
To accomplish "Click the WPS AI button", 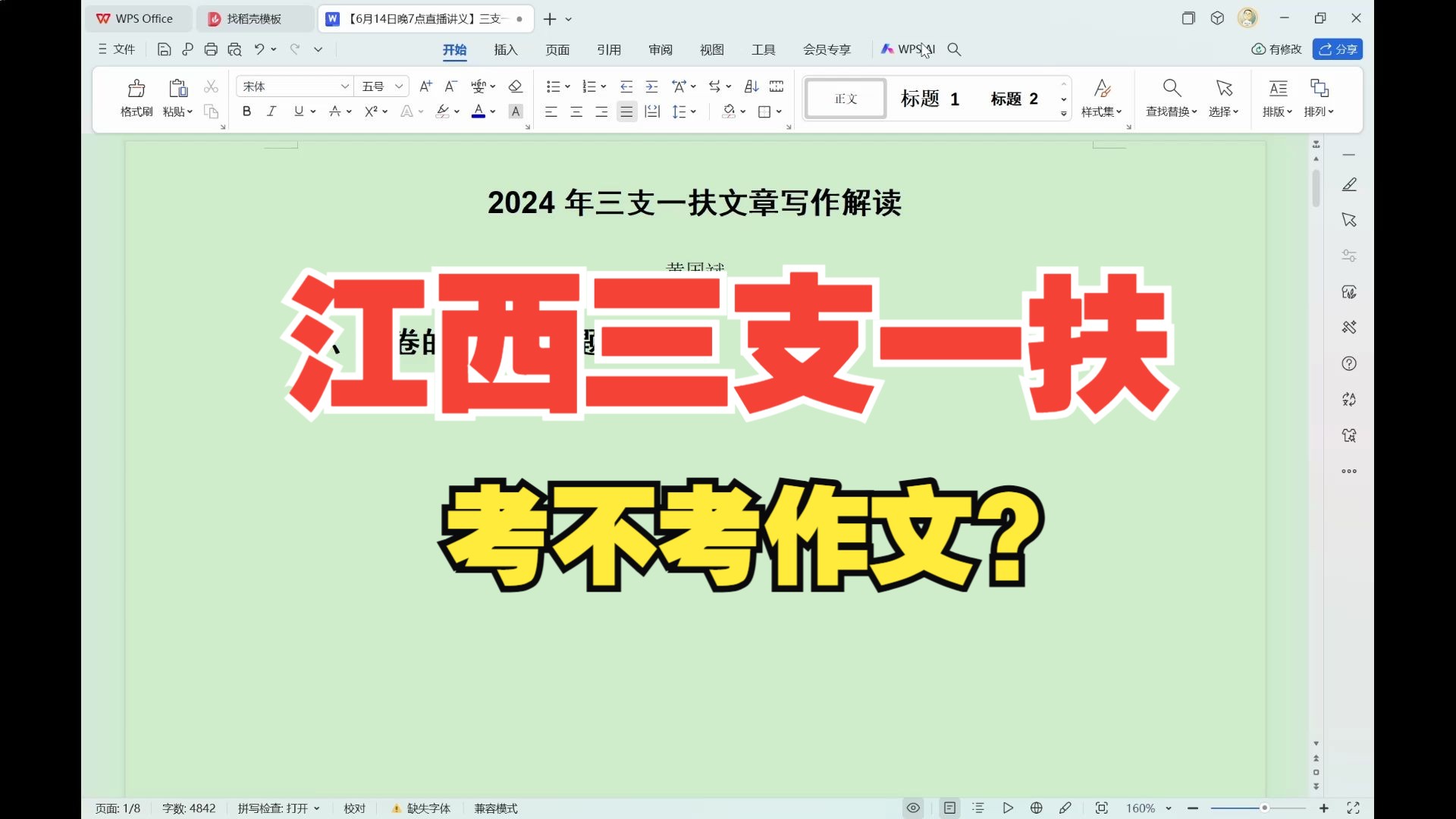I will pos(908,49).
